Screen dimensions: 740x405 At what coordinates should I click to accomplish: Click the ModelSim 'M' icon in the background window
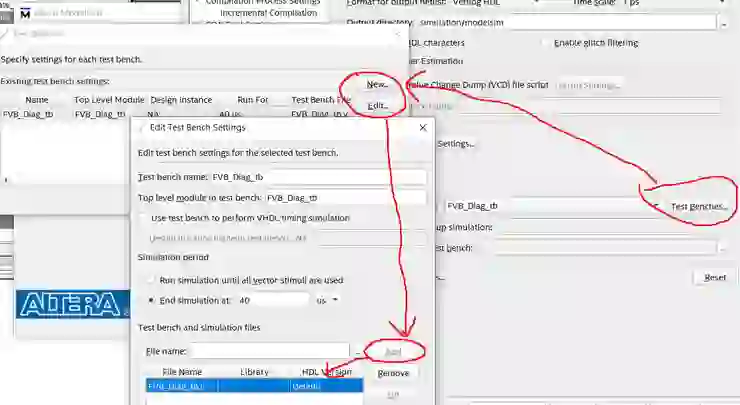click(x=25, y=14)
